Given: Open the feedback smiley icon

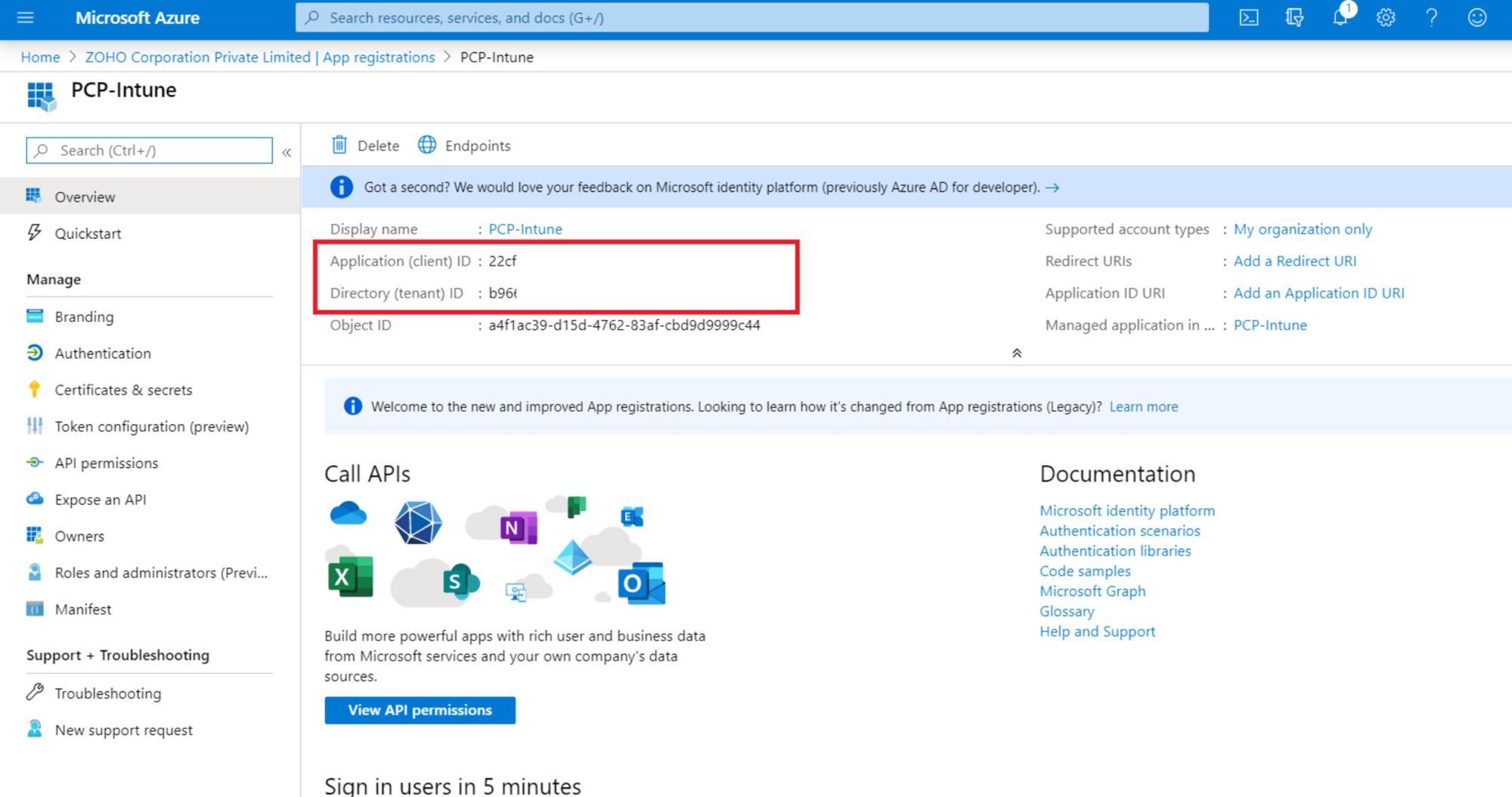Looking at the screenshot, I should coord(1477,17).
